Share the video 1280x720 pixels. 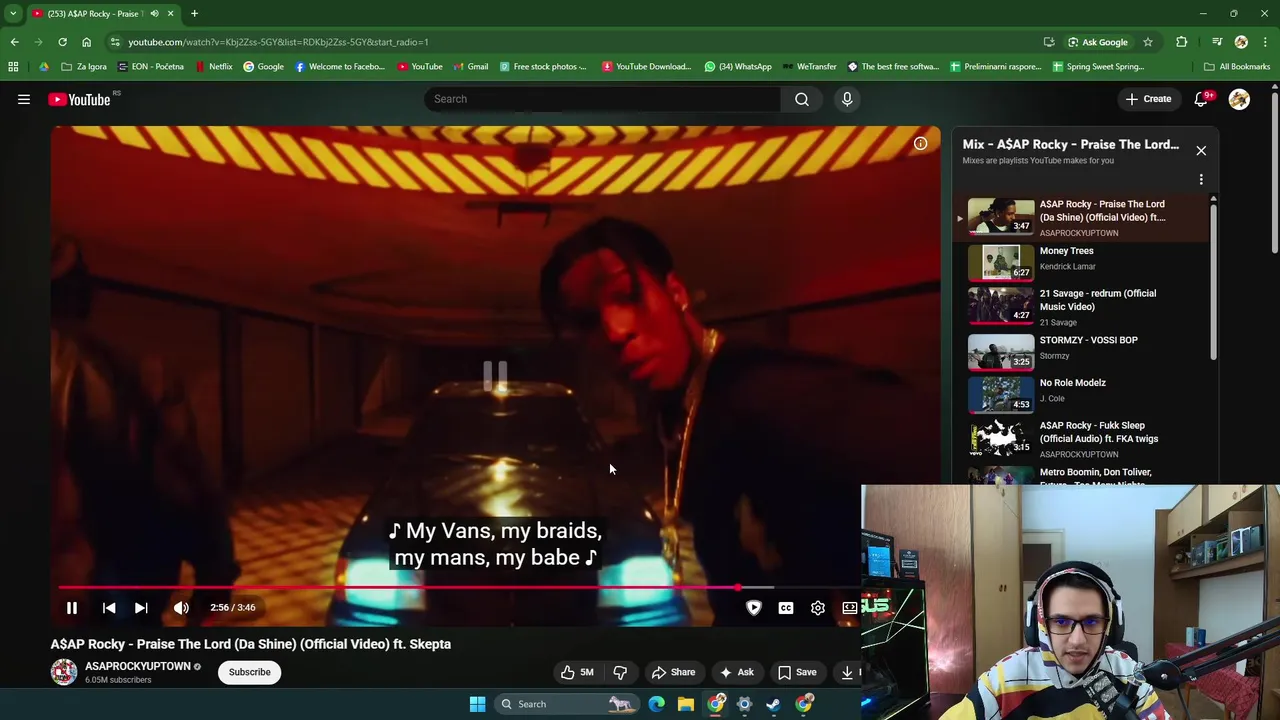[x=673, y=672]
